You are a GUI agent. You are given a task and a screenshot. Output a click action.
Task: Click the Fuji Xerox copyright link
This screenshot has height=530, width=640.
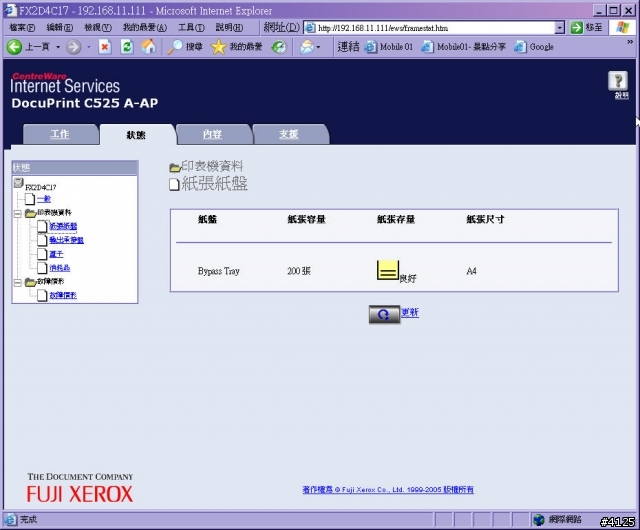point(388,490)
